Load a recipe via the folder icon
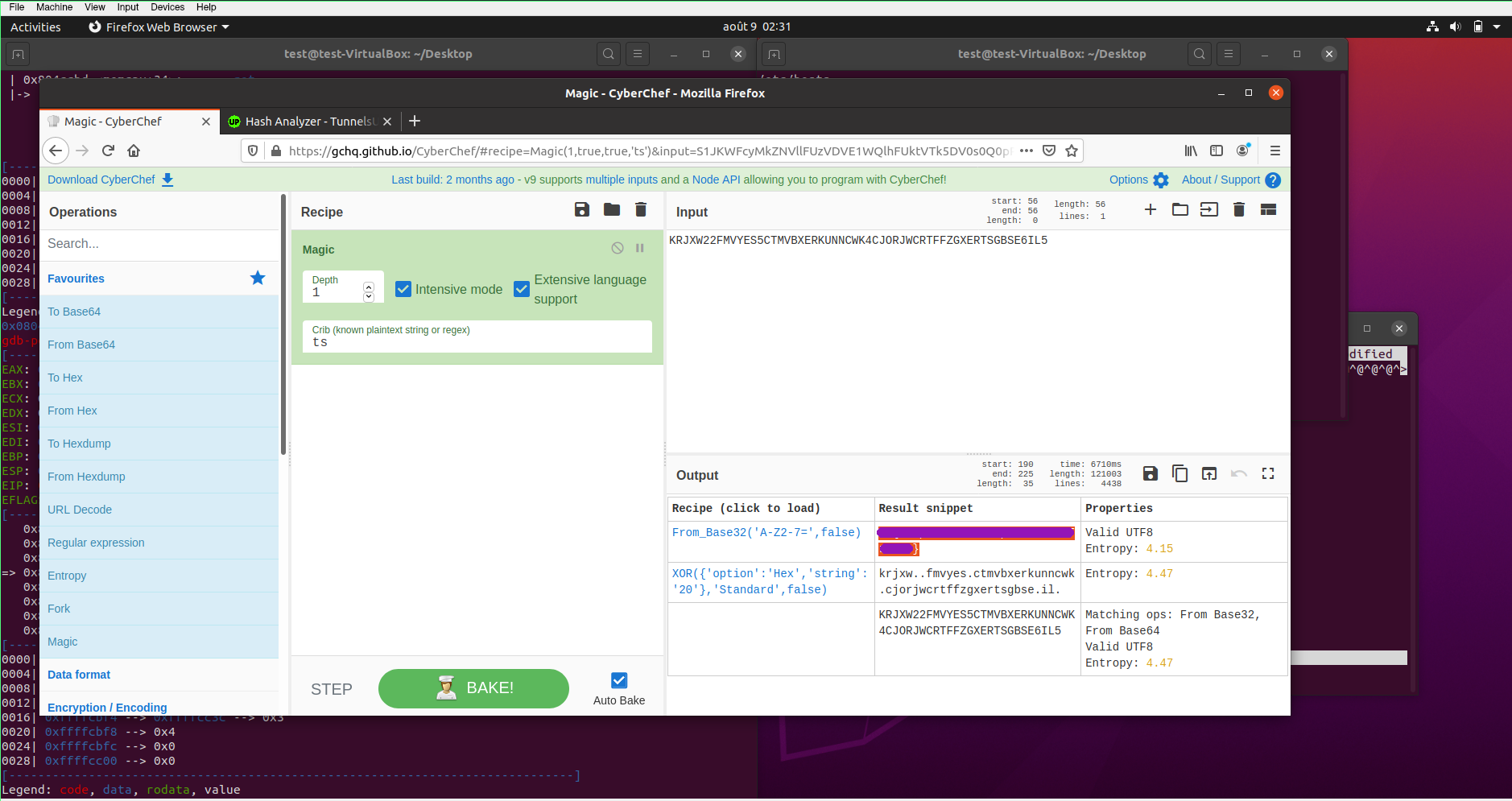This screenshot has height=801, width=1512. (x=612, y=210)
